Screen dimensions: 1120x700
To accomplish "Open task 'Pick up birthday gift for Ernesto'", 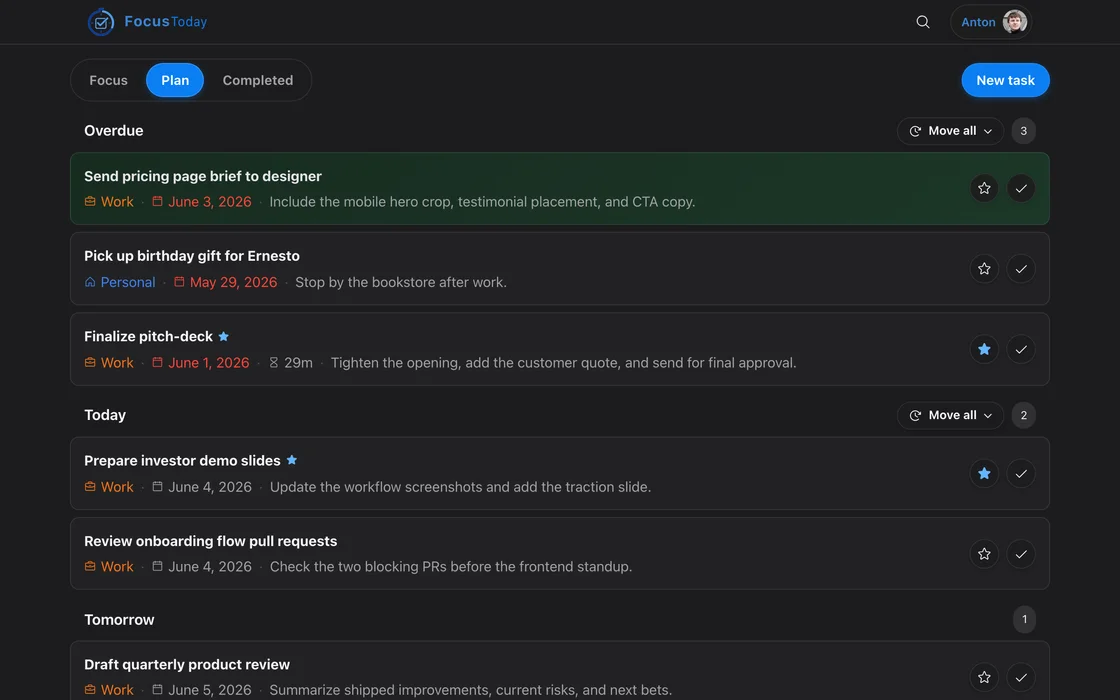I will pos(192,256).
